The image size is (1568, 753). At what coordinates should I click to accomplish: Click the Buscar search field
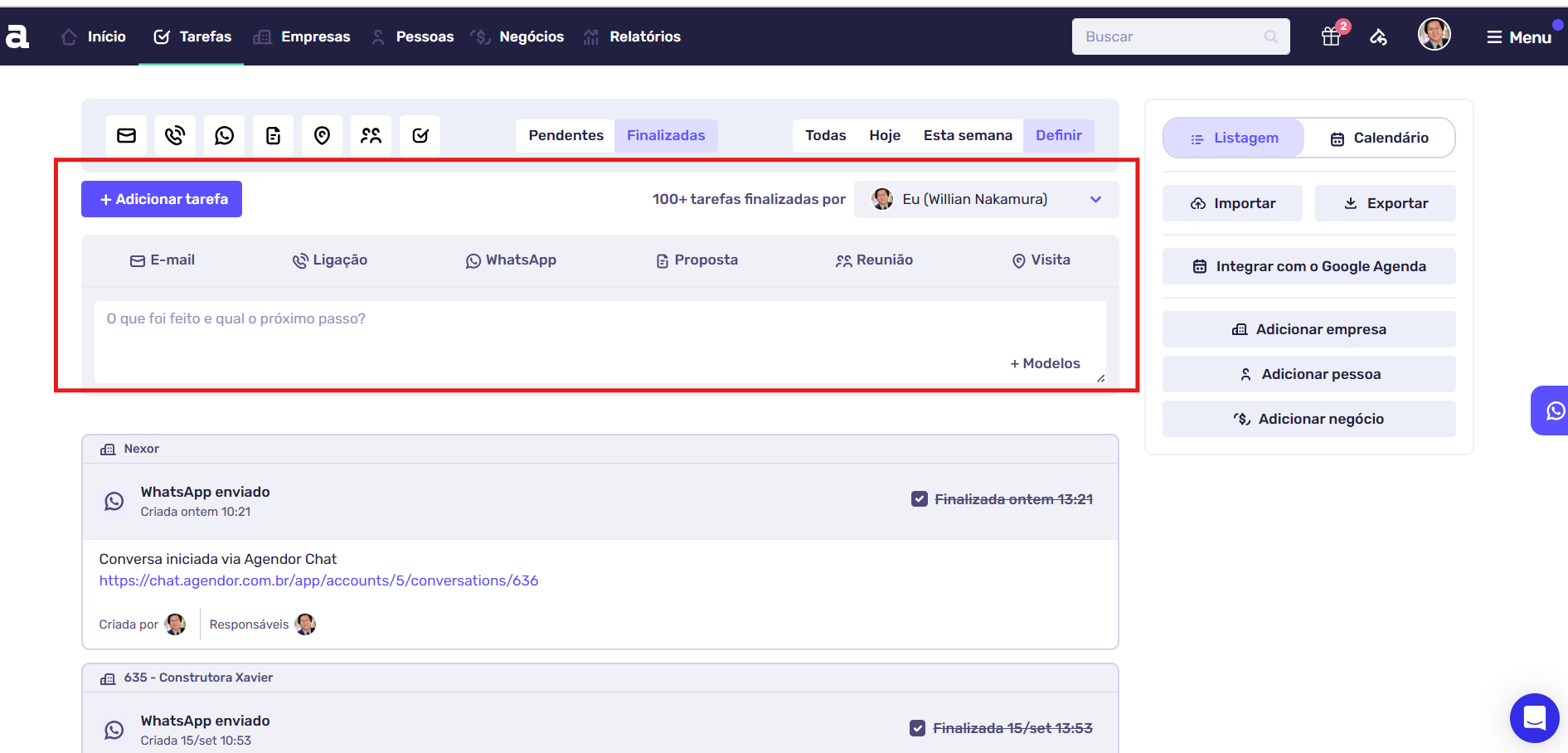point(1169,36)
